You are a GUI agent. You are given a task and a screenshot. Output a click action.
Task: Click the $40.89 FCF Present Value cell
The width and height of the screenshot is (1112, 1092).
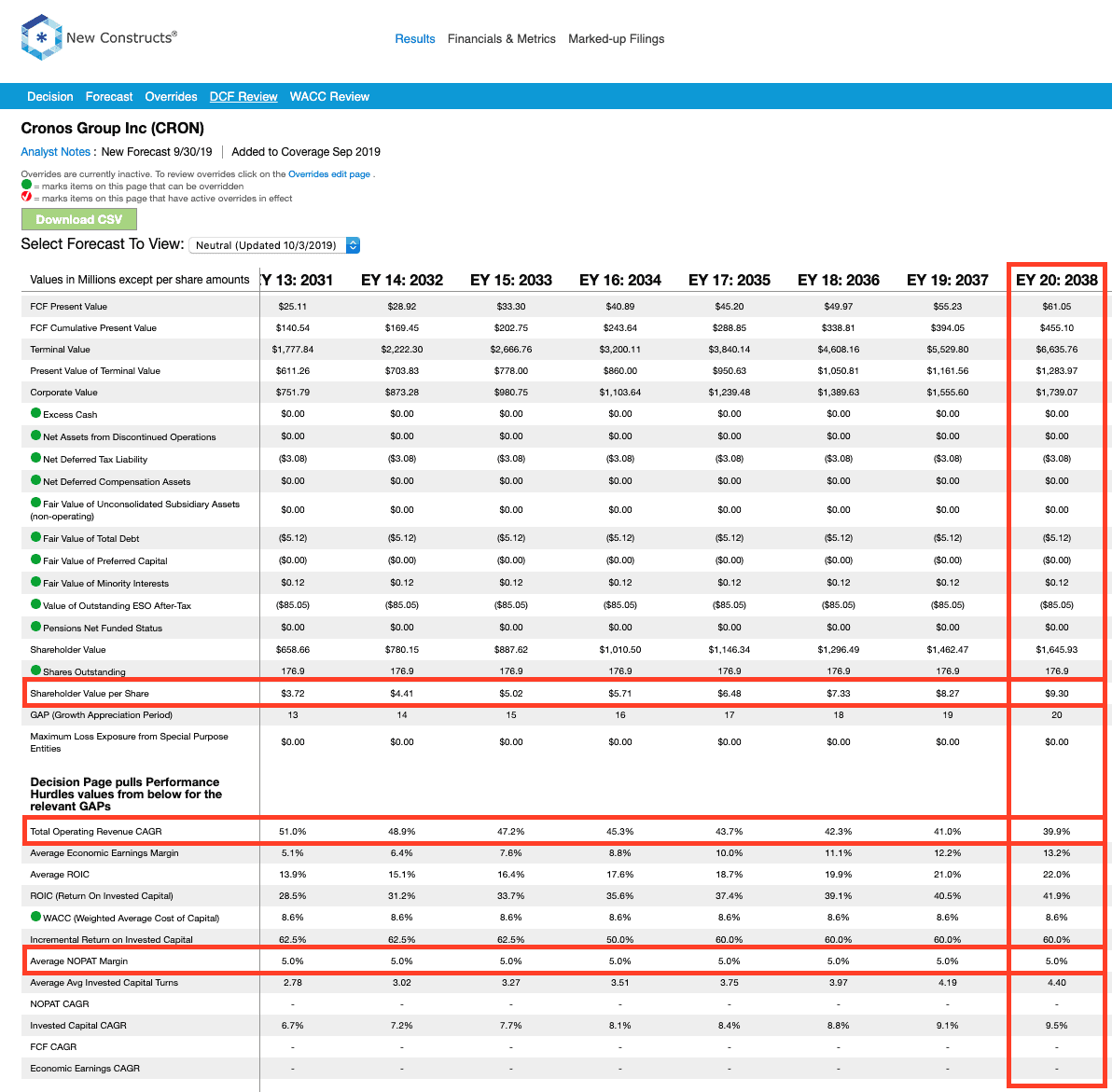[620, 306]
